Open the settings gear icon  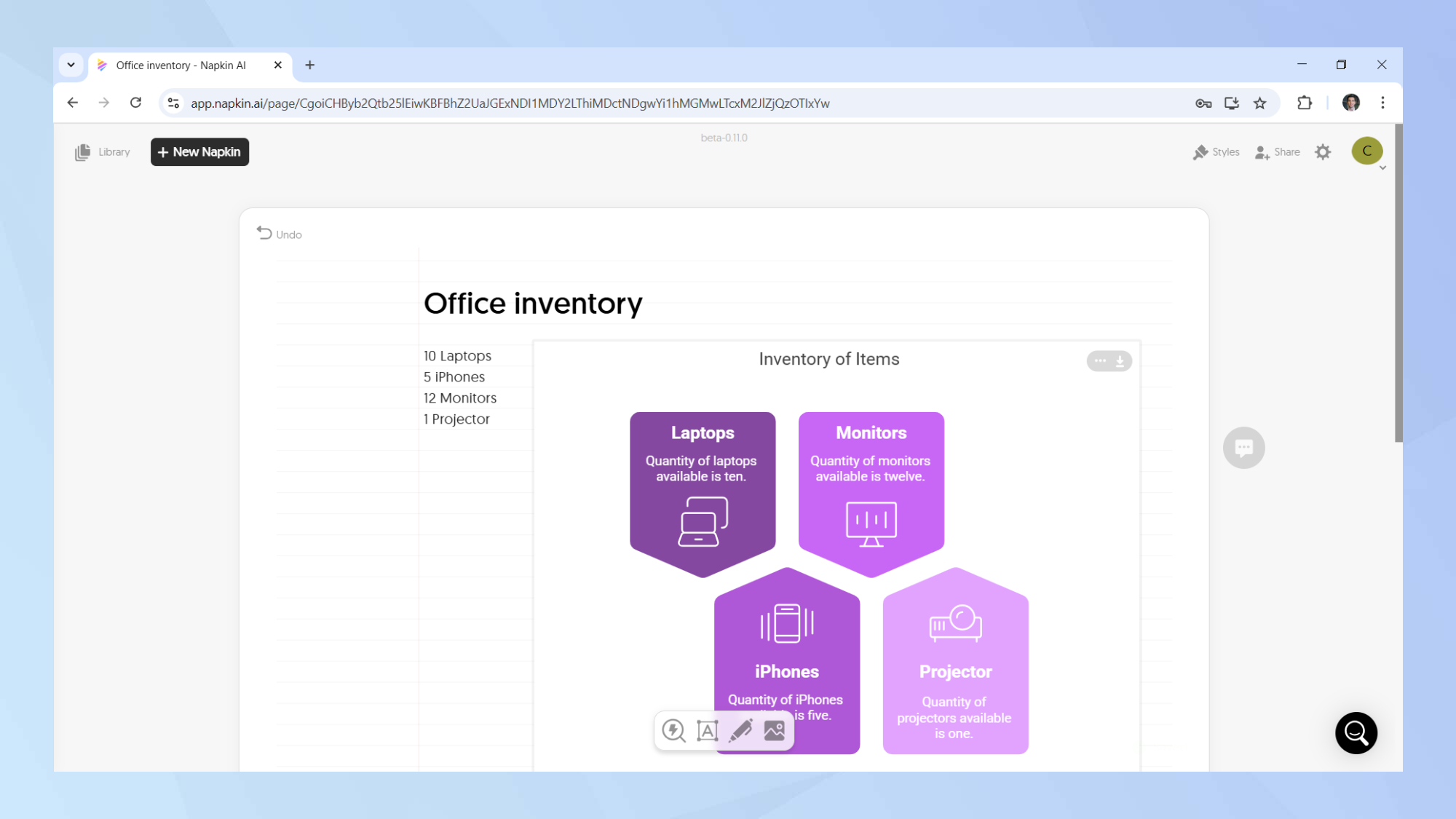(1323, 152)
